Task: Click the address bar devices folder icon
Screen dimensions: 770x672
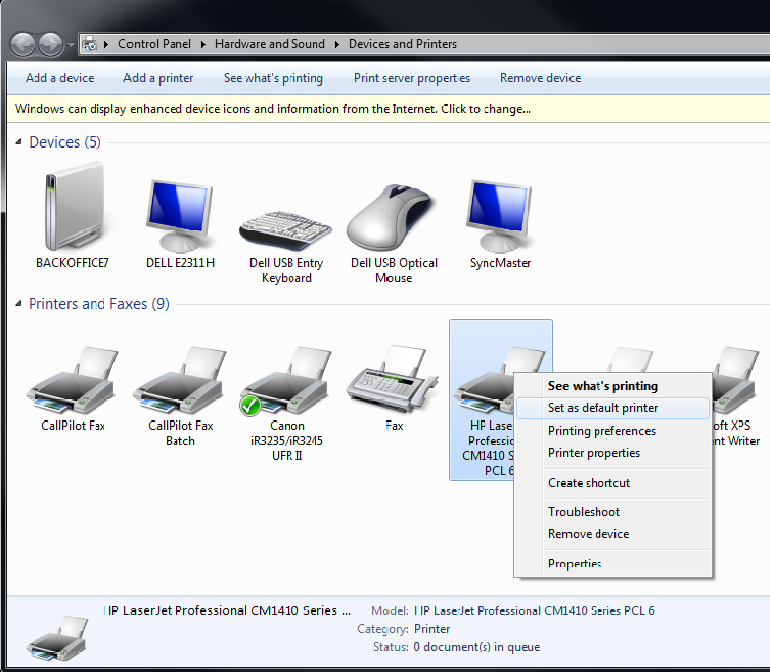Action: 89,44
